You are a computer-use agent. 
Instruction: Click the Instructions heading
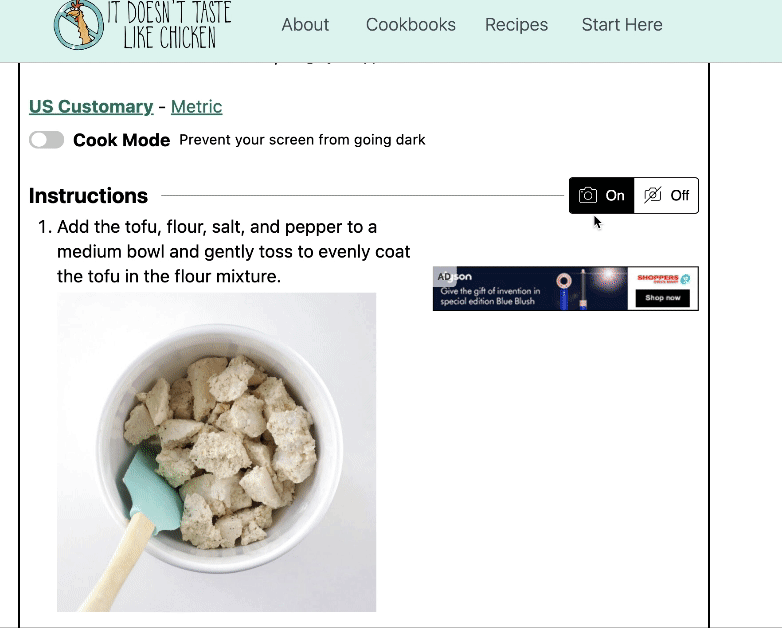pos(88,196)
